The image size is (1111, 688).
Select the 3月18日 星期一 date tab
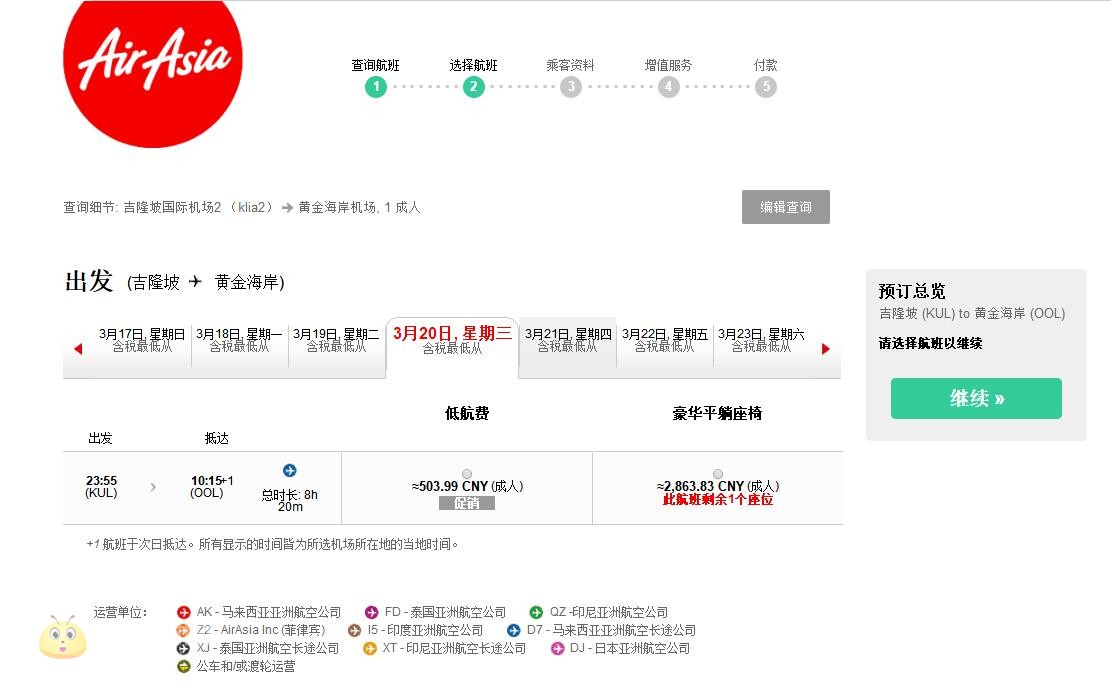(239, 340)
